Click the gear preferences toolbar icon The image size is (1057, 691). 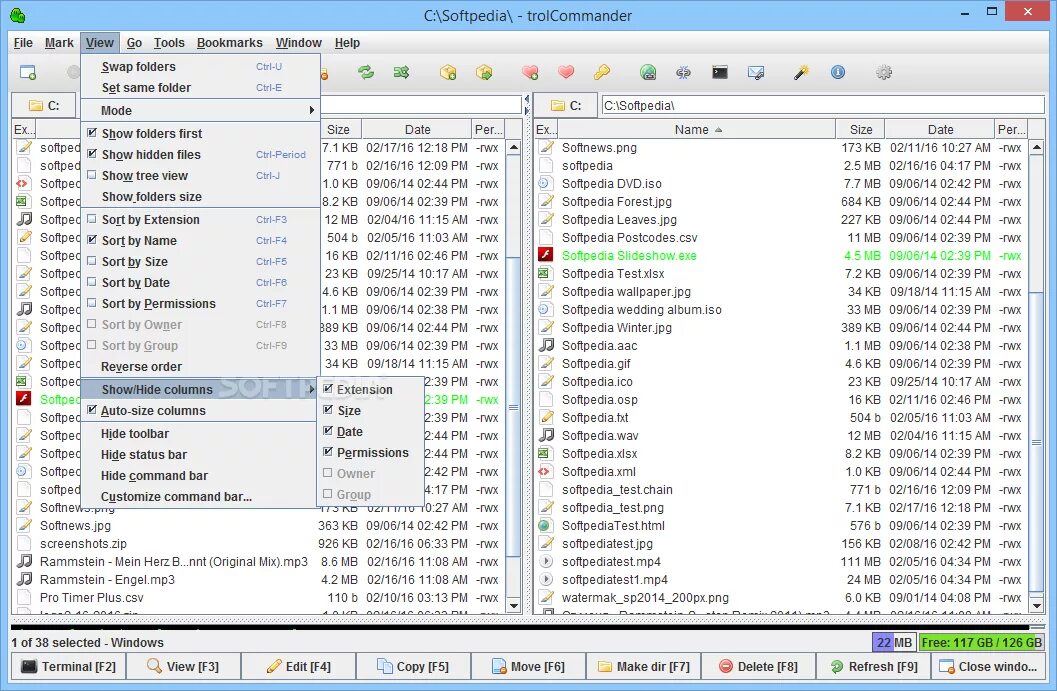884,72
